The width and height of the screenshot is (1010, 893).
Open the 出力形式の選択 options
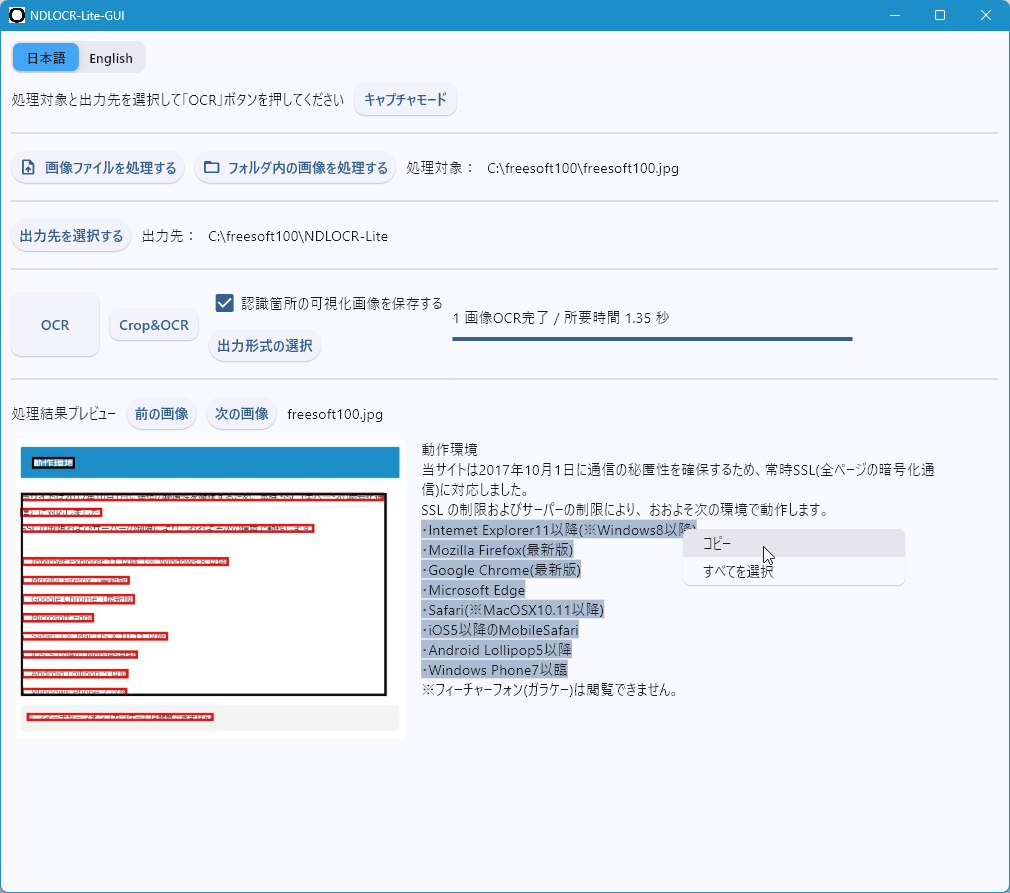coord(265,346)
